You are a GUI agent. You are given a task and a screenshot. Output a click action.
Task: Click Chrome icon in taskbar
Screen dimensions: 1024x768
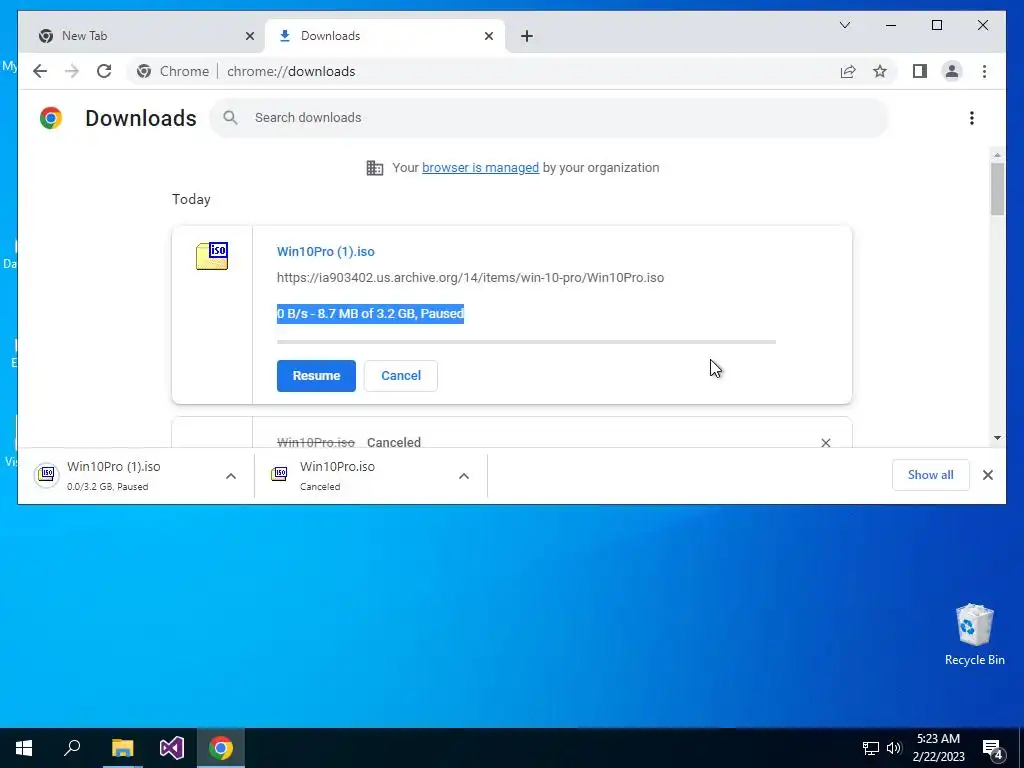(221, 748)
